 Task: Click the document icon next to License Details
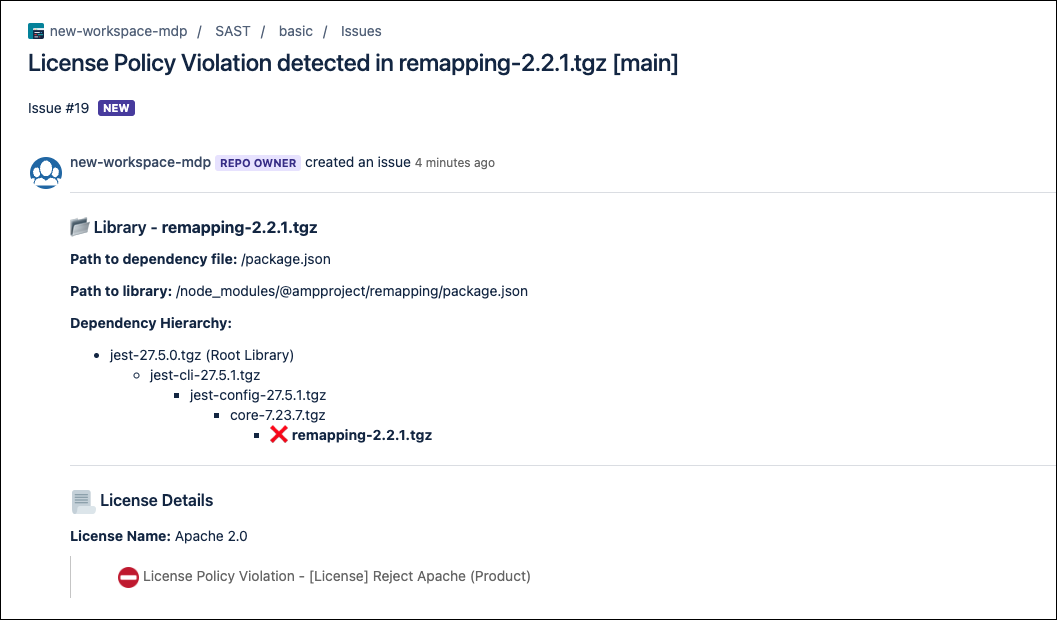click(83, 500)
